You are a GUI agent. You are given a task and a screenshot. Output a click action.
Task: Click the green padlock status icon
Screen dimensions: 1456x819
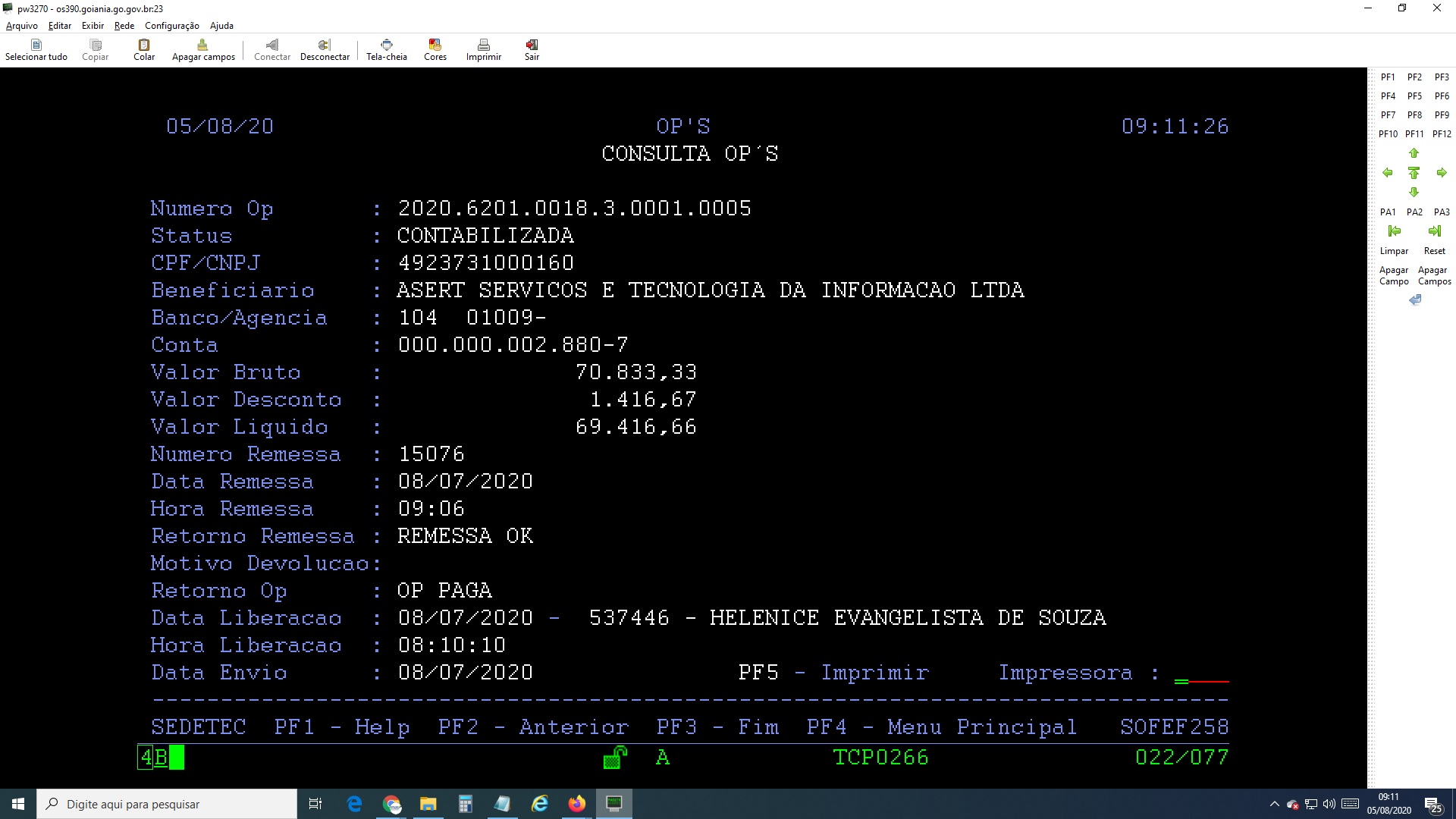coord(615,758)
